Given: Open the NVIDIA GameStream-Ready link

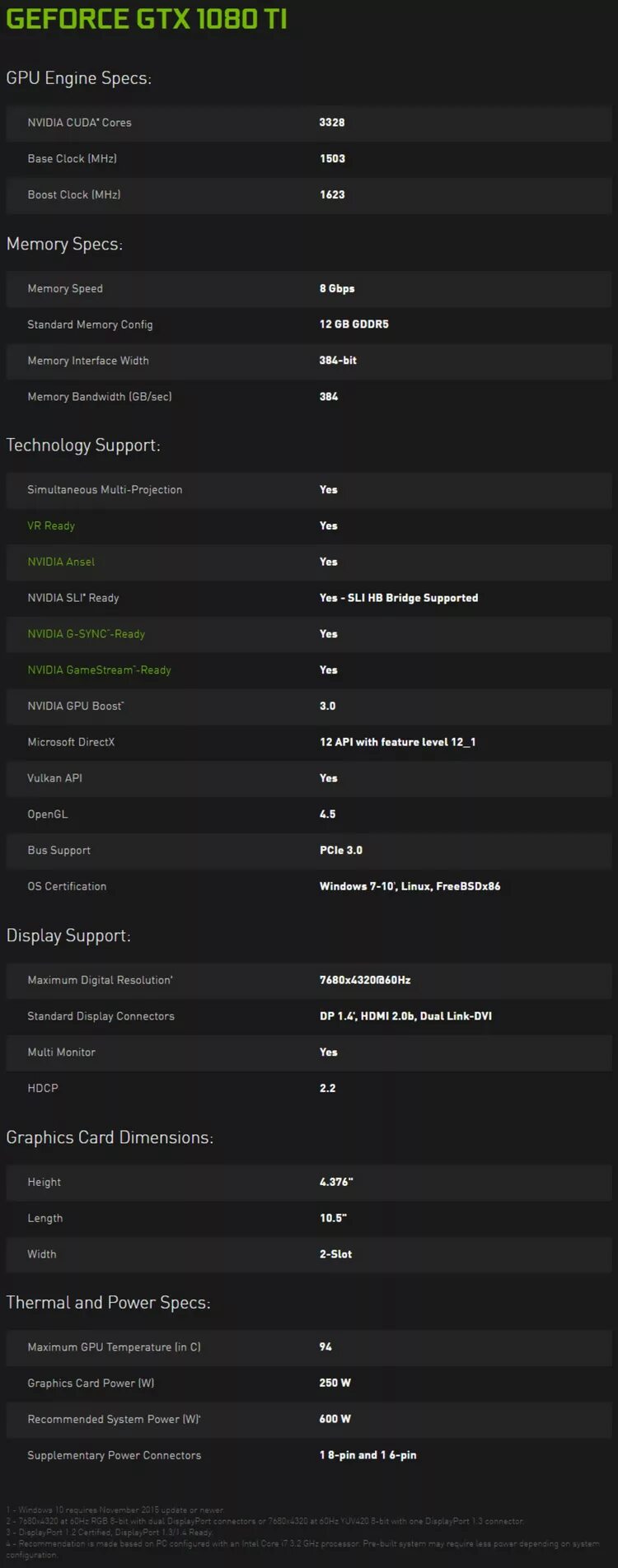Looking at the screenshot, I should pos(100,670).
